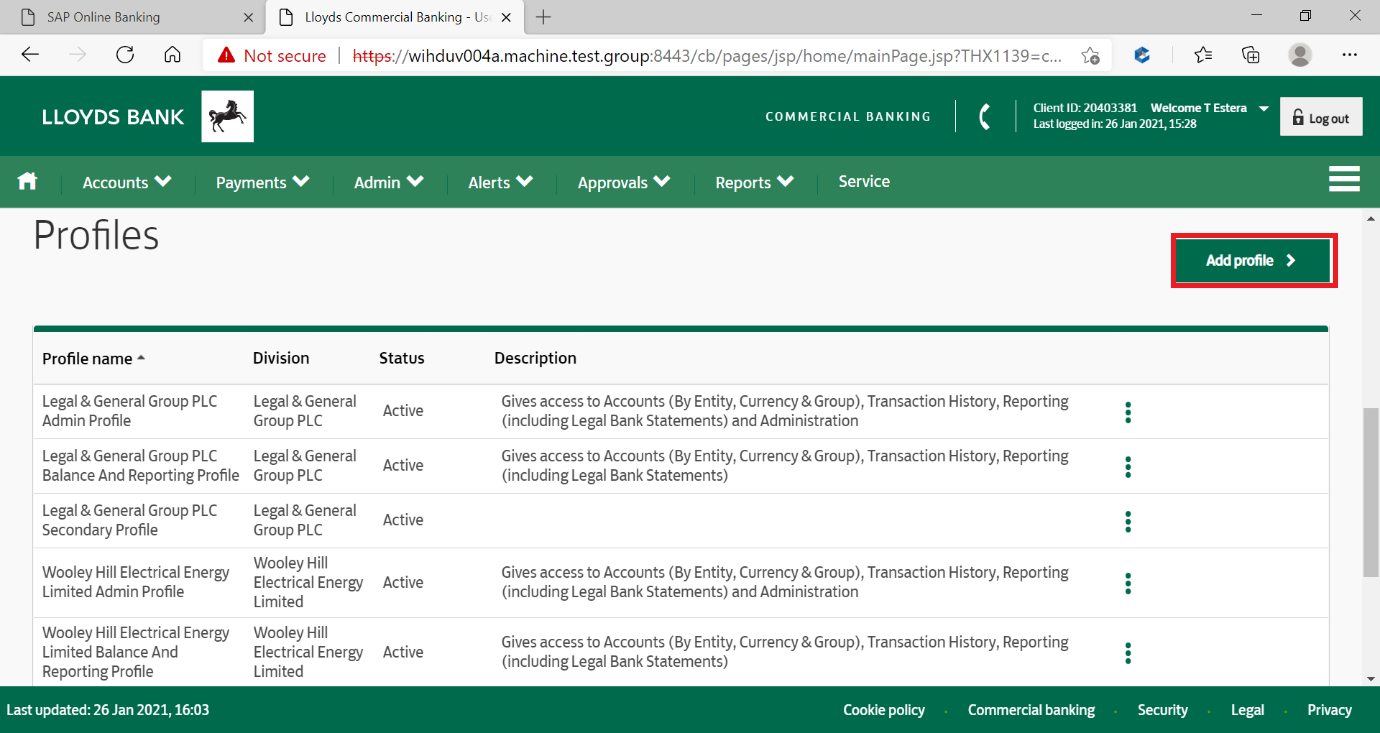Open options for Legal & General Balance And Reporting Profile
The height and width of the screenshot is (733, 1380).
[x=1128, y=466]
